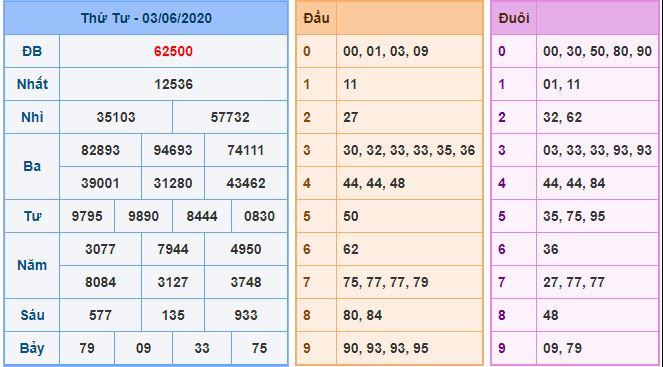Select the Ba prize number 82893
Viewport: 663px width, 367px height.
(x=101, y=150)
